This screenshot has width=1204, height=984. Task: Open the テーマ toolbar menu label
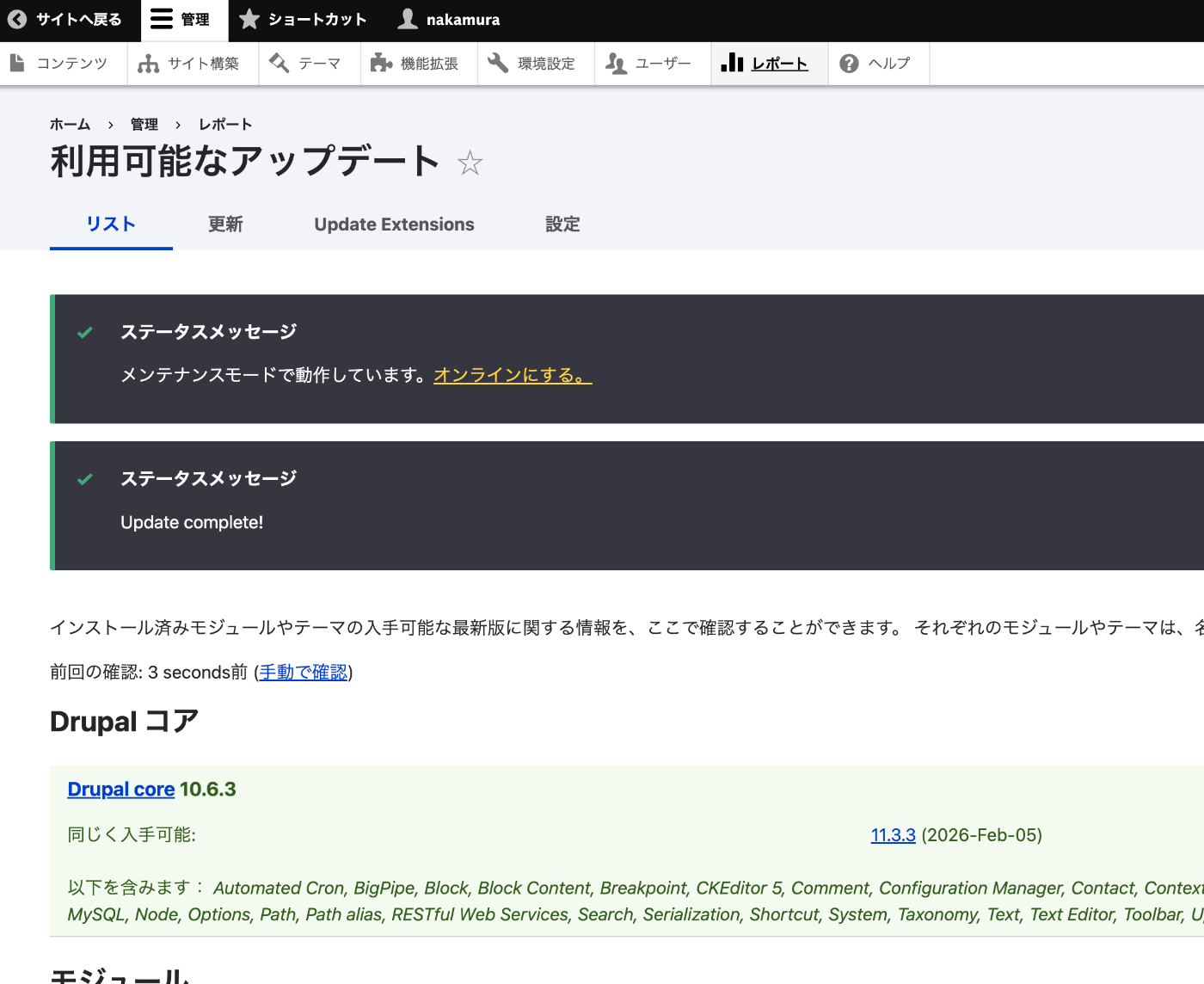pyautogui.click(x=320, y=64)
